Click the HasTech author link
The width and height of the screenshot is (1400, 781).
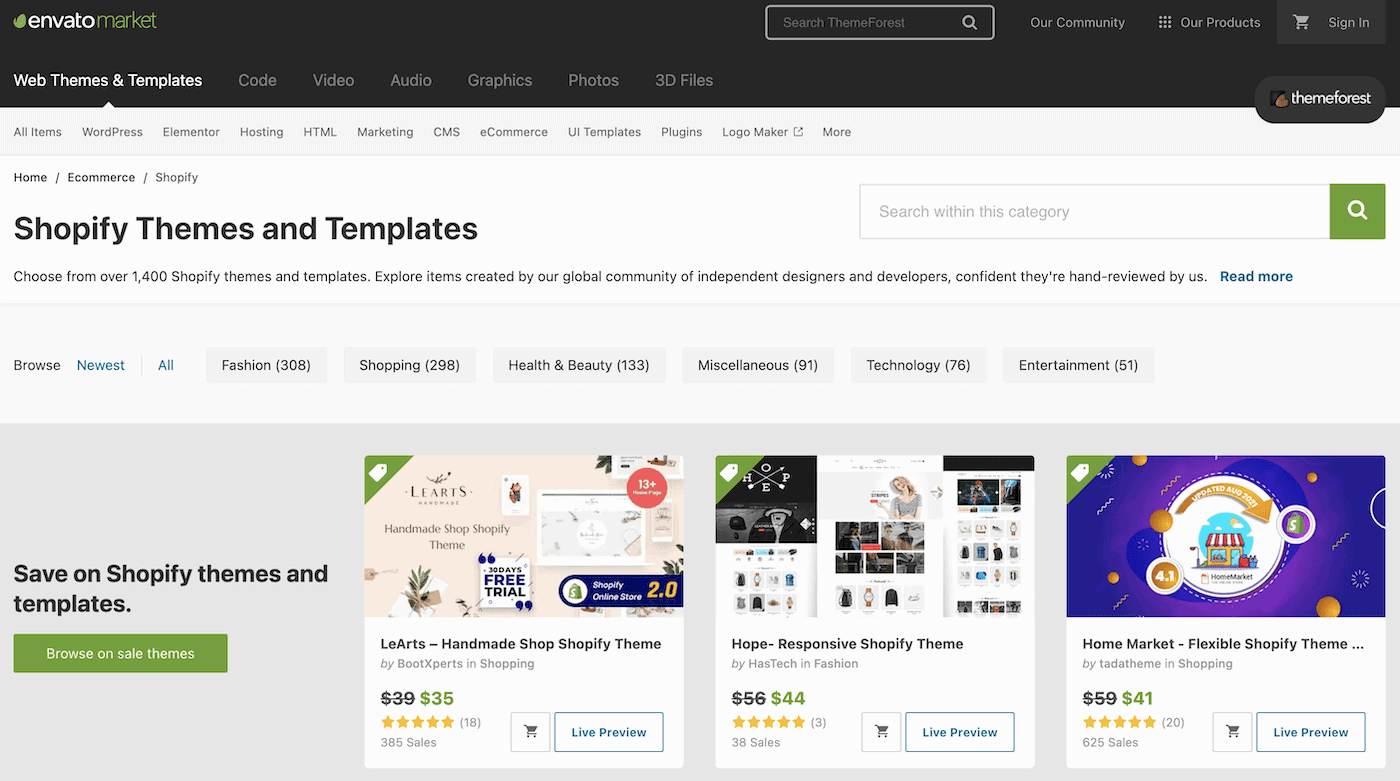pyautogui.click(x=774, y=664)
